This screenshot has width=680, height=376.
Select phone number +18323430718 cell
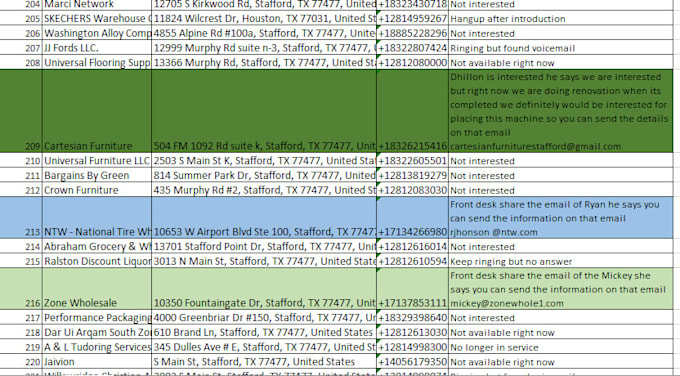[x=412, y=4]
